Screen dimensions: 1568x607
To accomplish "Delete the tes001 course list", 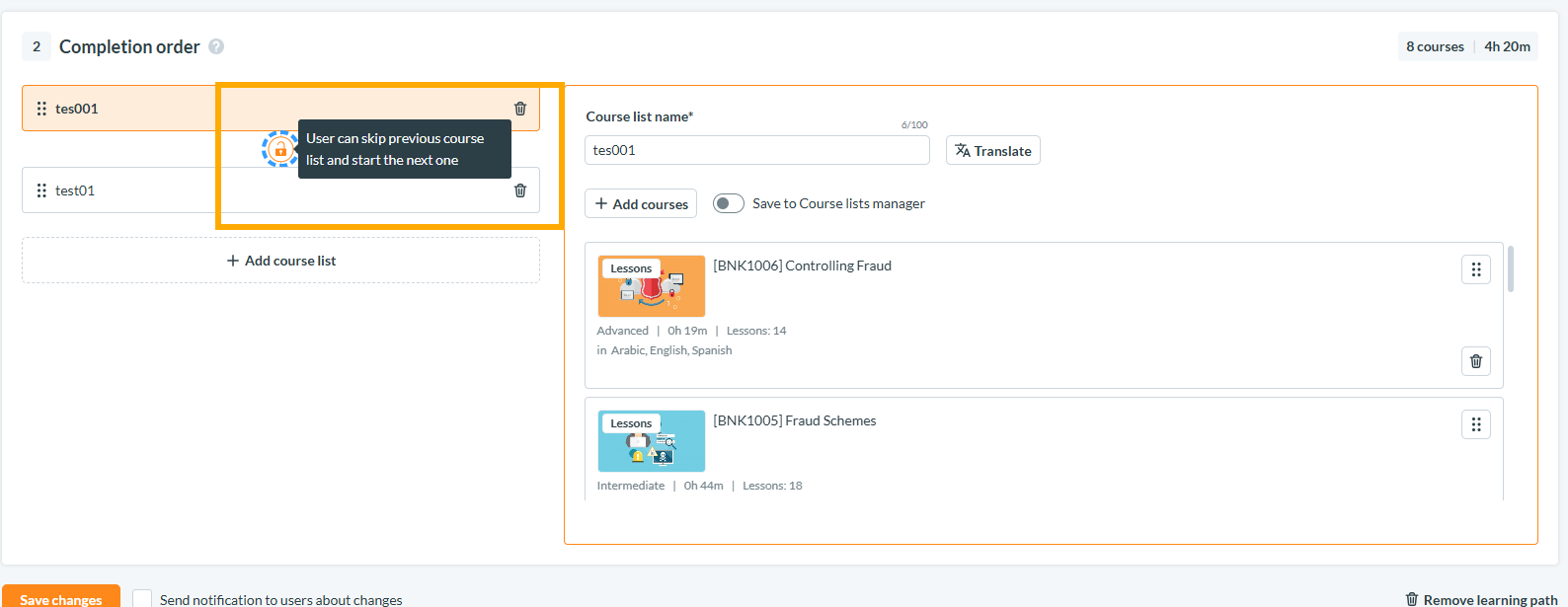I will (520, 109).
